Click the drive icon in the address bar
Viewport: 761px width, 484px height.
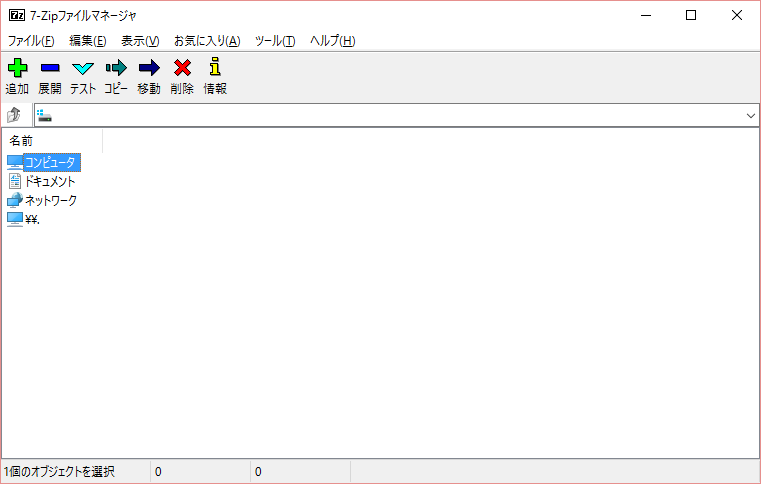[x=44, y=116]
